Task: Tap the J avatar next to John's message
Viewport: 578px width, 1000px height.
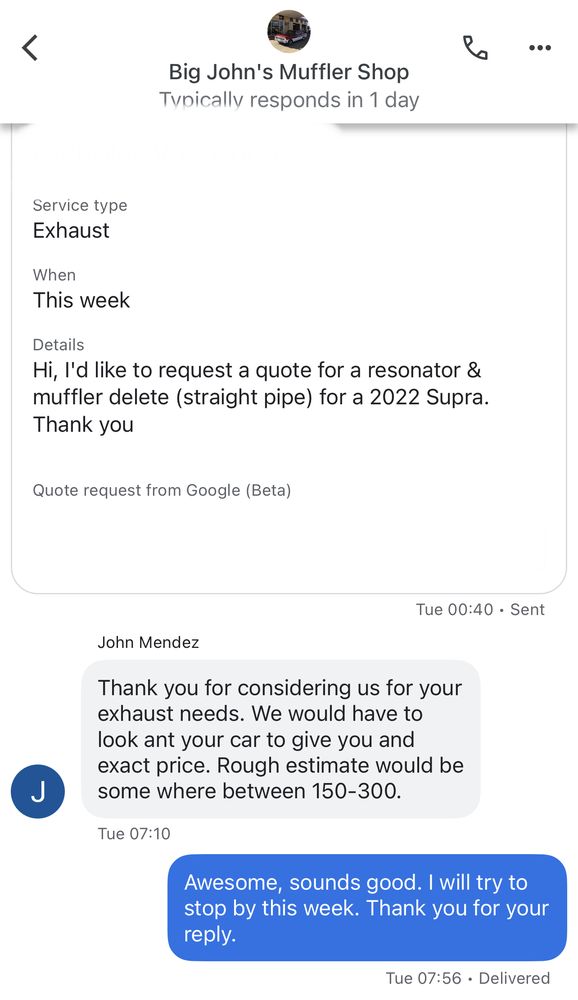Action: point(37,791)
